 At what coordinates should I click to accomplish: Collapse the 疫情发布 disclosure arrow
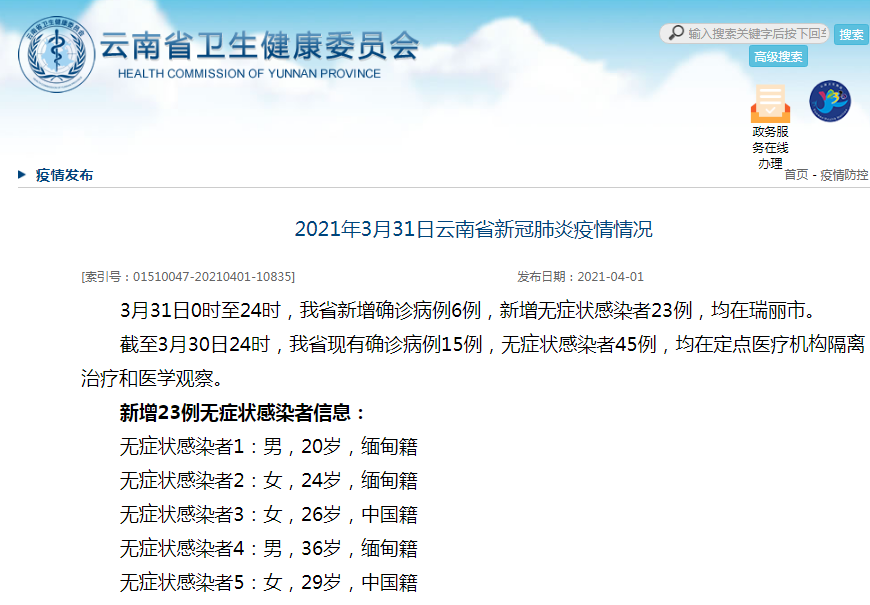pos(21,174)
